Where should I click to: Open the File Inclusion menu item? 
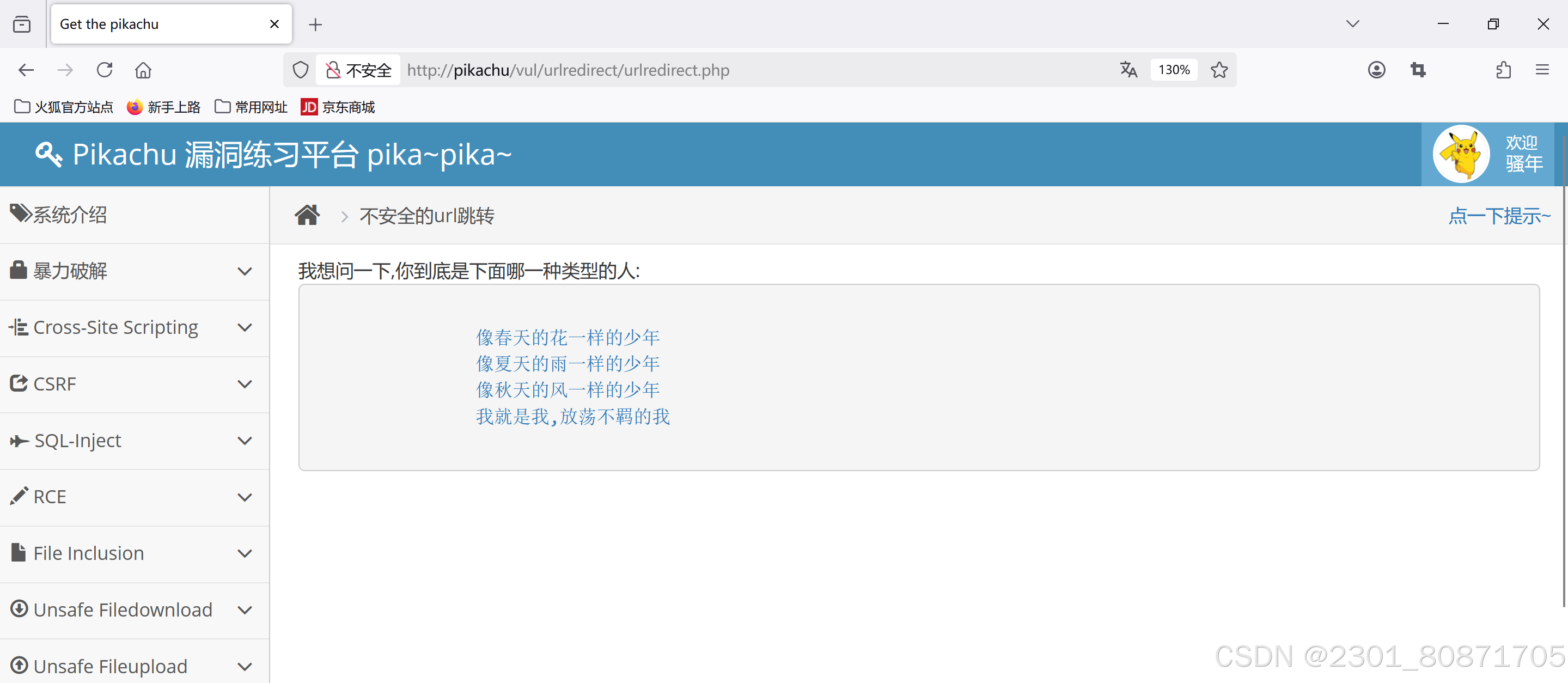tap(89, 553)
